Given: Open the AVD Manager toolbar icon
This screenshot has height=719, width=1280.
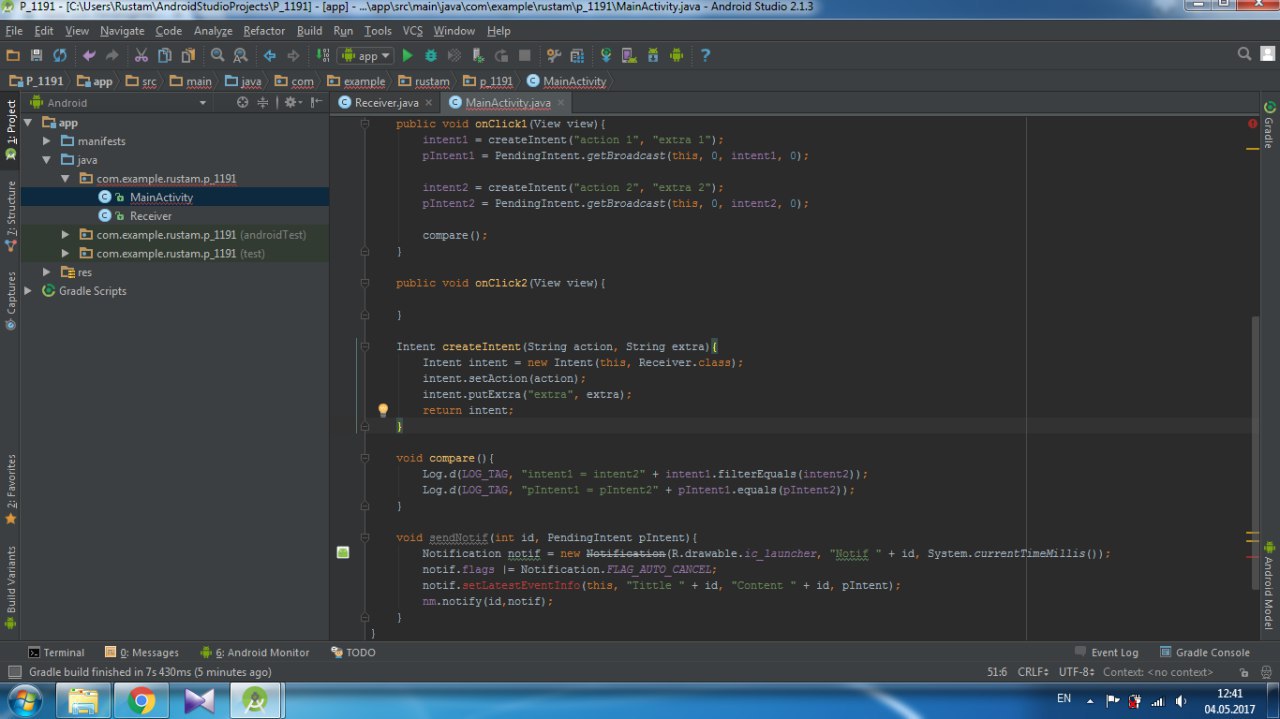Looking at the screenshot, I should point(629,56).
